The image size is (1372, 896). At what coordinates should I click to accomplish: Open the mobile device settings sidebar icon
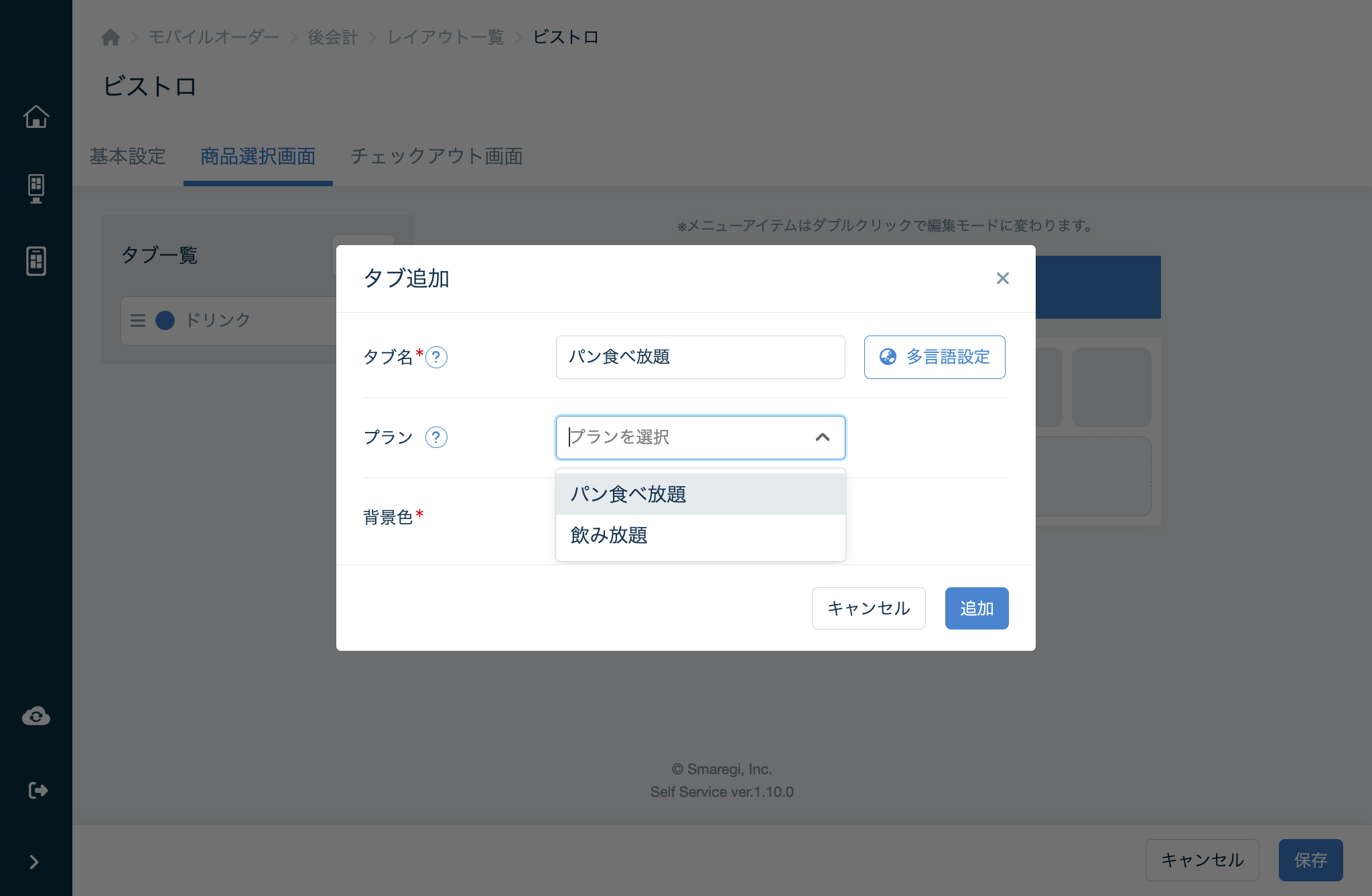tap(36, 261)
